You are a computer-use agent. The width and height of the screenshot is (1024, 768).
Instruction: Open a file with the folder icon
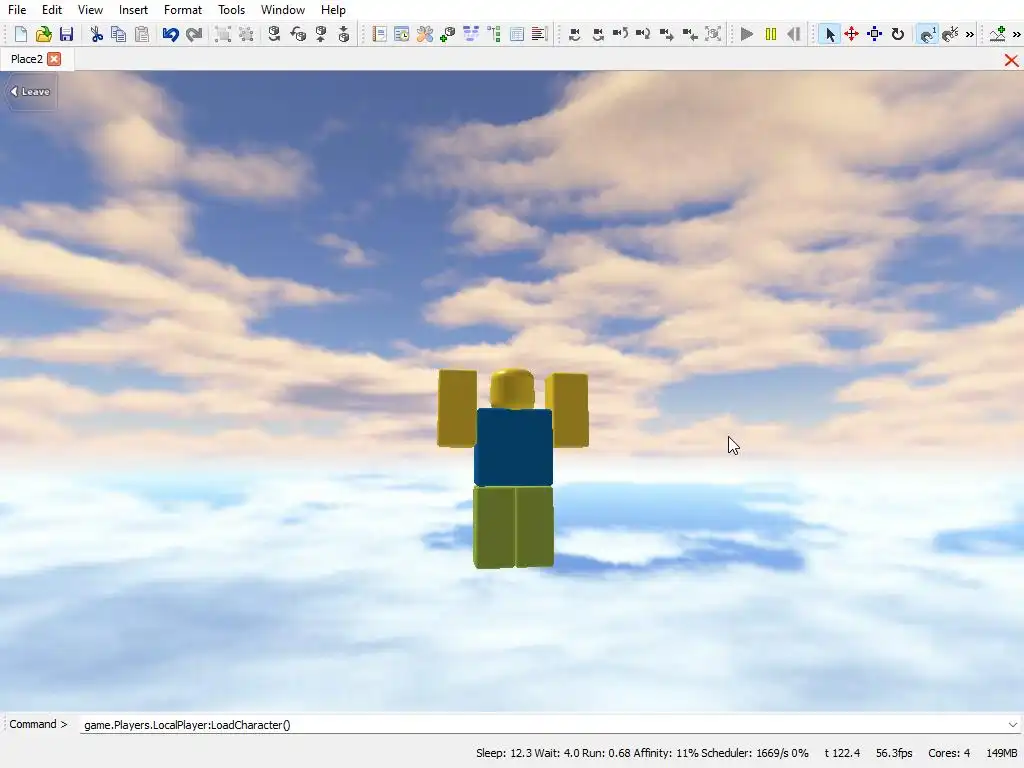44,35
